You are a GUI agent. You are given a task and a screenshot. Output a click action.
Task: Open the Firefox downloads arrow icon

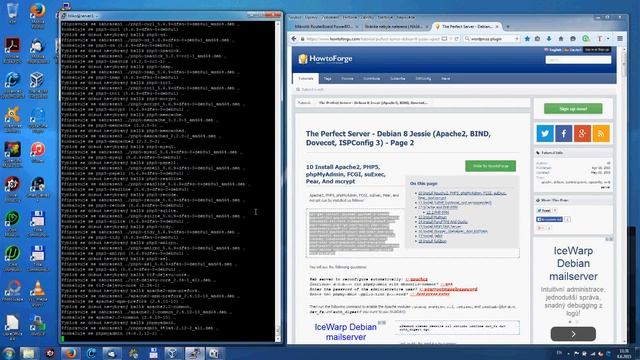point(549,39)
